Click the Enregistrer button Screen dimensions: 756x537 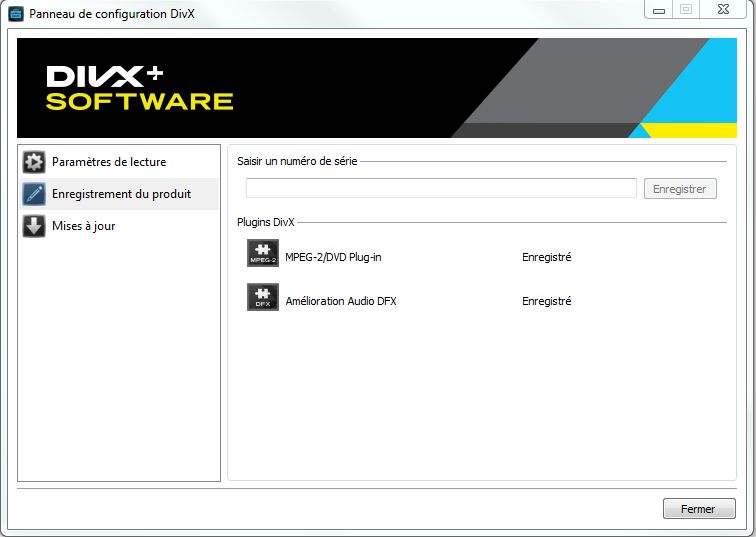click(680, 189)
